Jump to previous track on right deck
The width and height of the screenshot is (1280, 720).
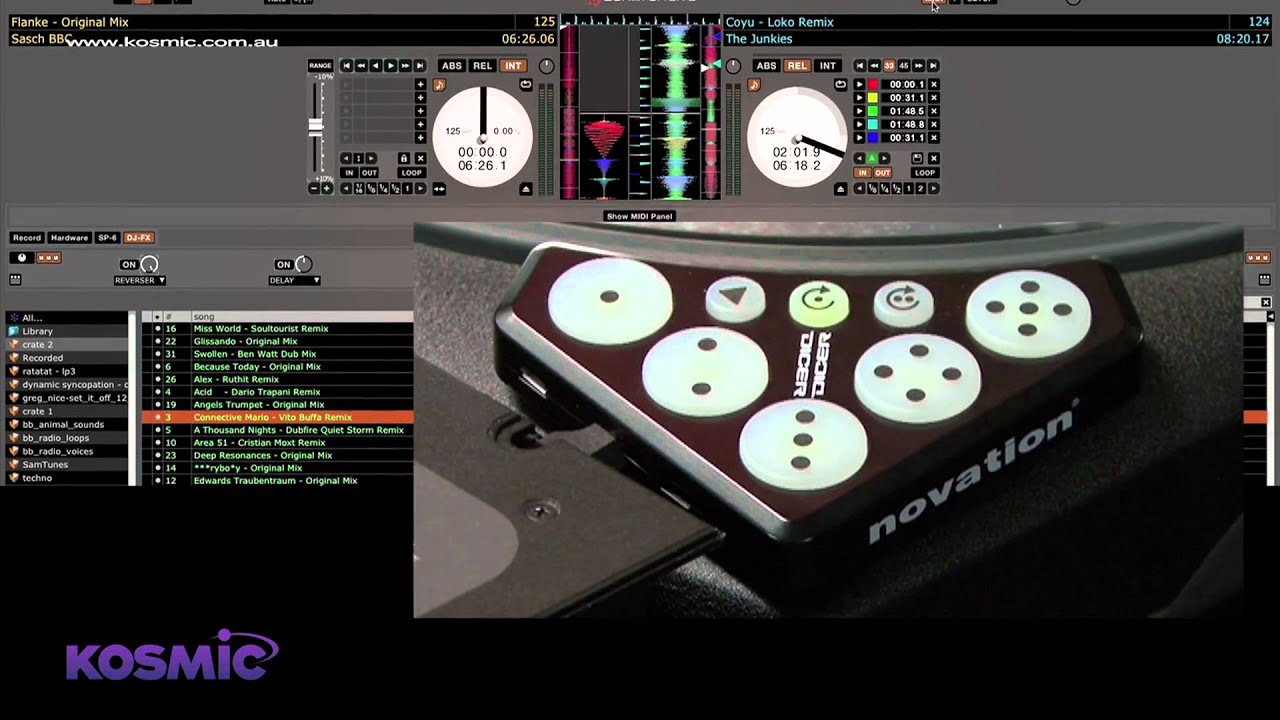[860, 66]
